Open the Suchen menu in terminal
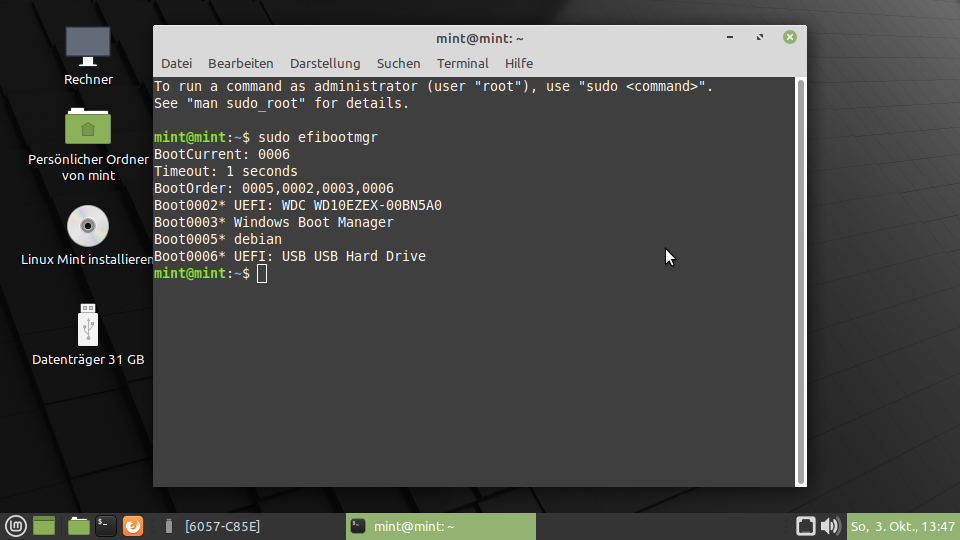 click(398, 63)
